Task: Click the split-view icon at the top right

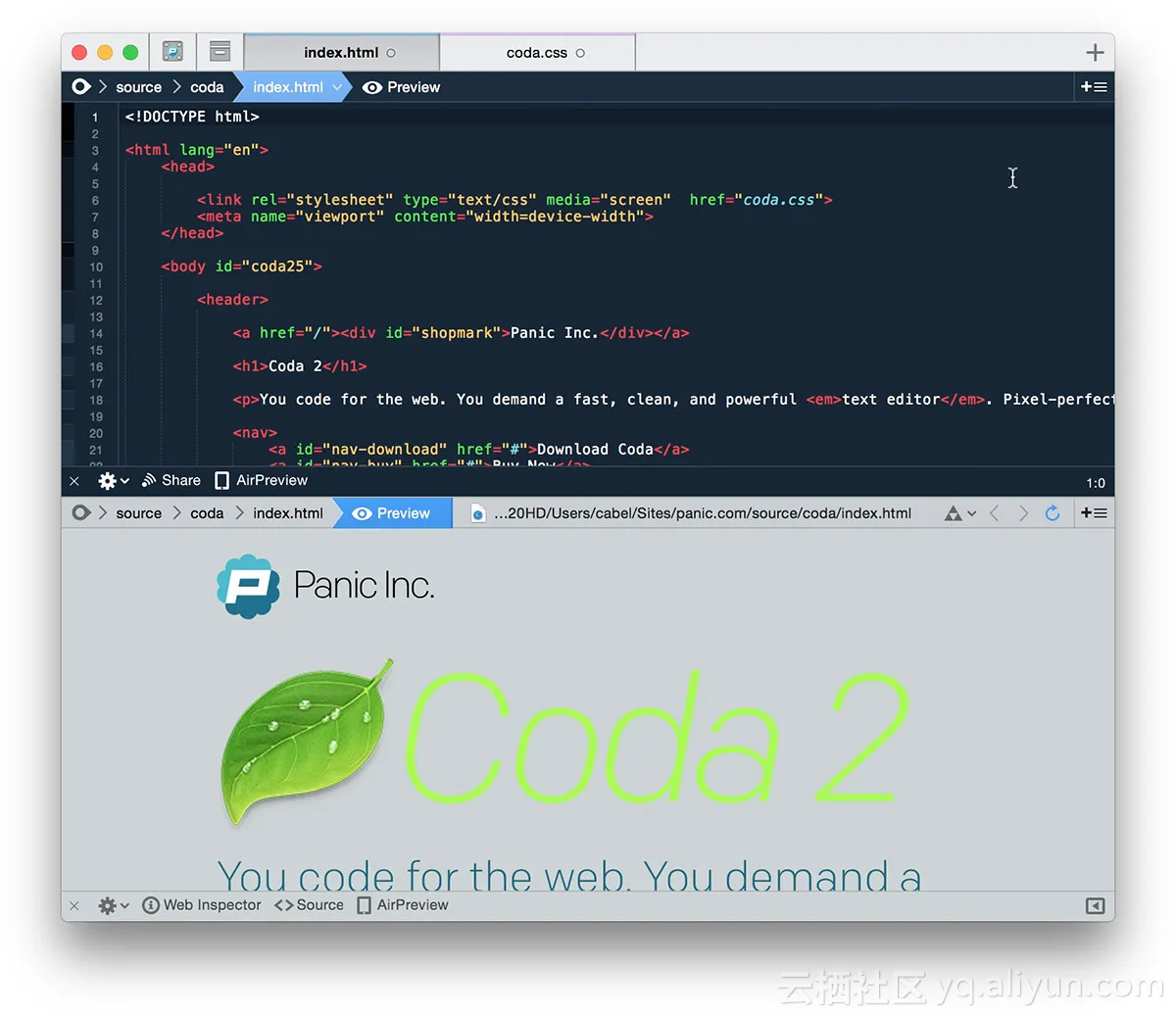Action: (x=1094, y=86)
